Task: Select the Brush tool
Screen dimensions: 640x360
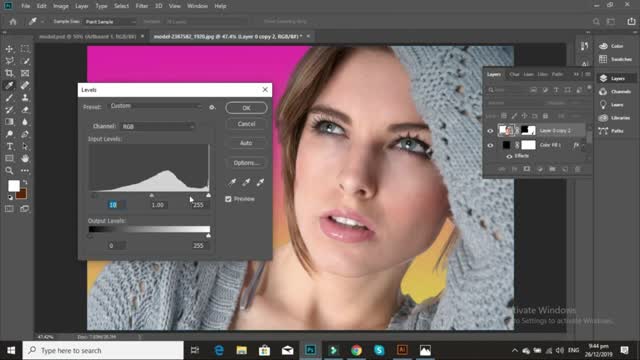Action: (9, 98)
